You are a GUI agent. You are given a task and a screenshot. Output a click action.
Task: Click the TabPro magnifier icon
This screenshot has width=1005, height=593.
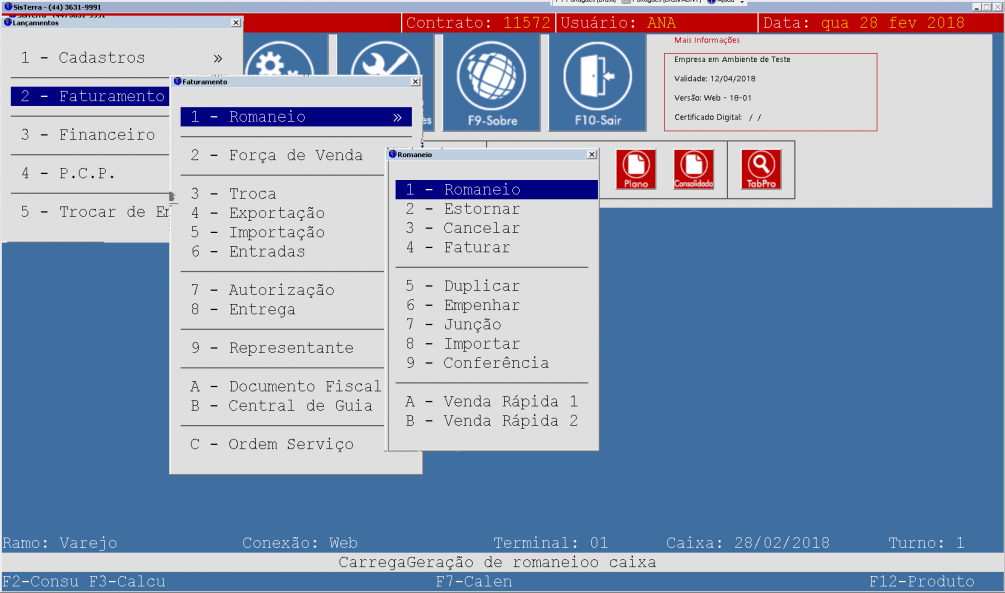coord(760,169)
